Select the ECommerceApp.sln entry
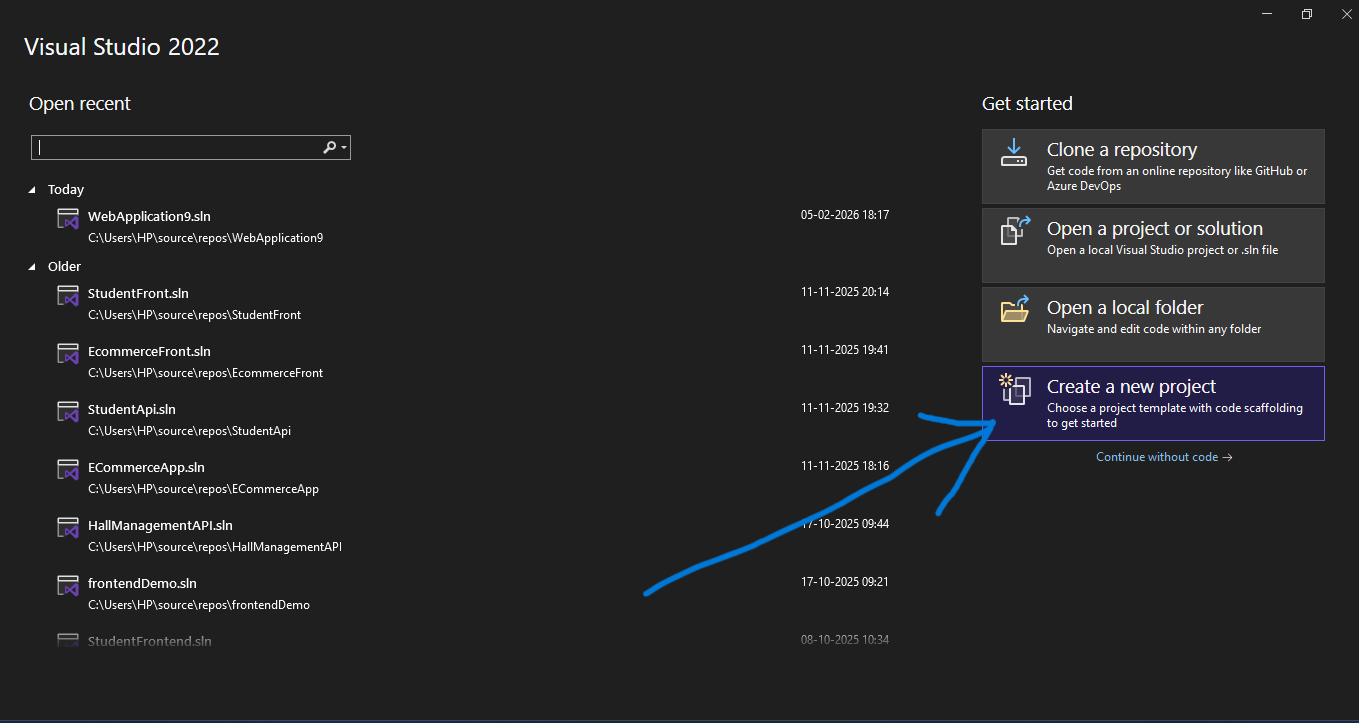This screenshot has width=1359, height=723. pyautogui.click(x=146, y=467)
